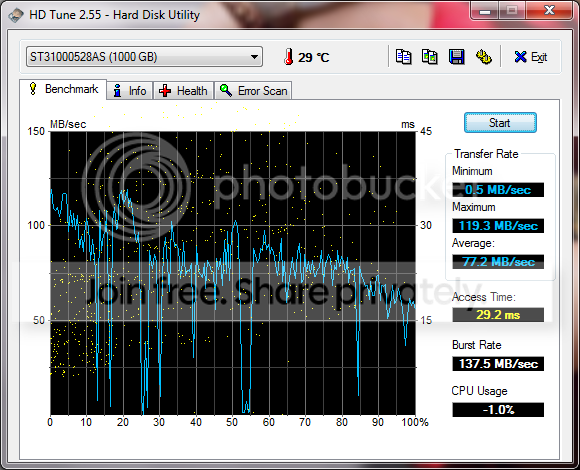580x470 pixels.
Task: Save screenshot using the floppy disk icon
Action: click(x=456, y=57)
